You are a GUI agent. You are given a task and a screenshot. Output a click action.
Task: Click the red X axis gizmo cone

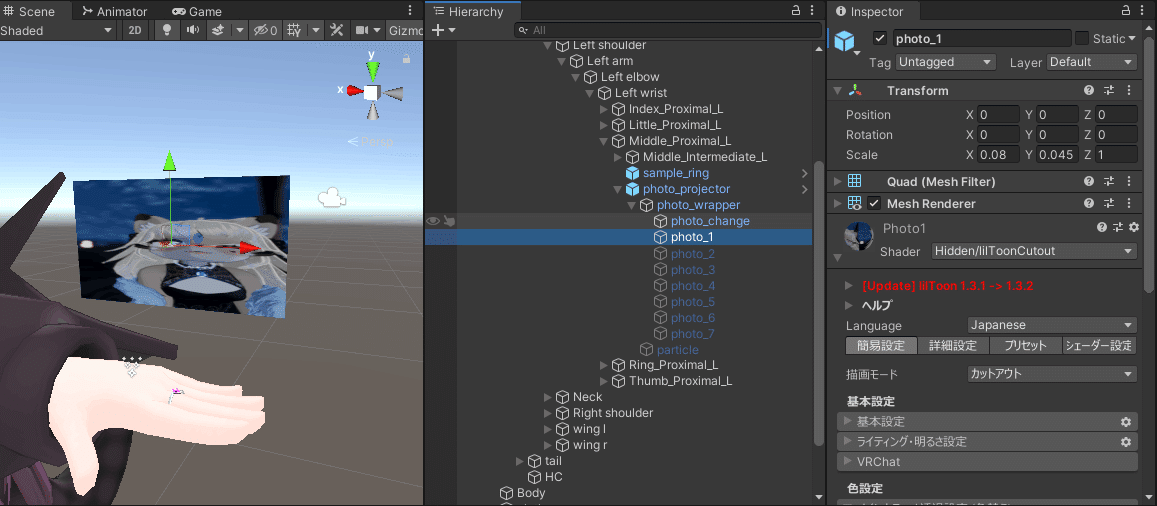(355, 91)
